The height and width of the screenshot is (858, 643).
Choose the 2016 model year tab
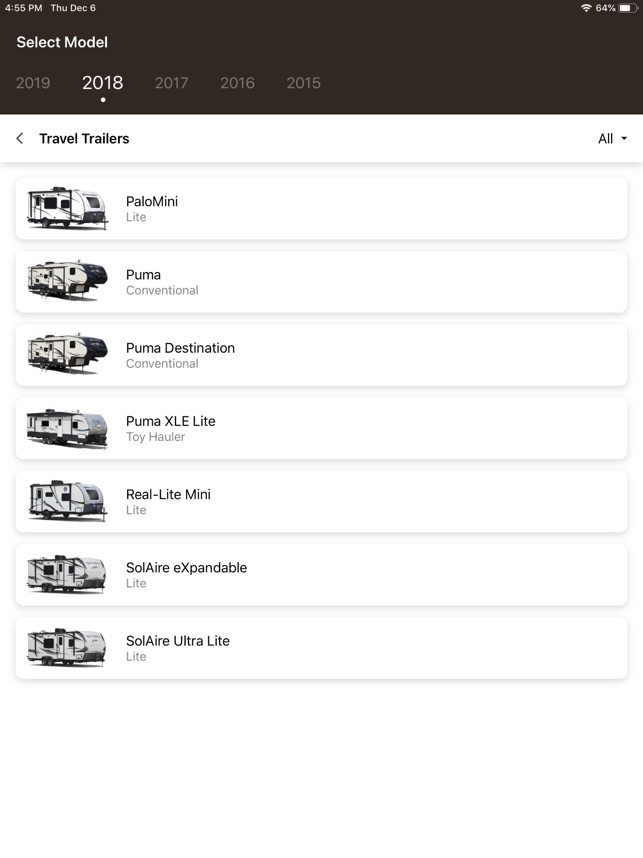237,83
